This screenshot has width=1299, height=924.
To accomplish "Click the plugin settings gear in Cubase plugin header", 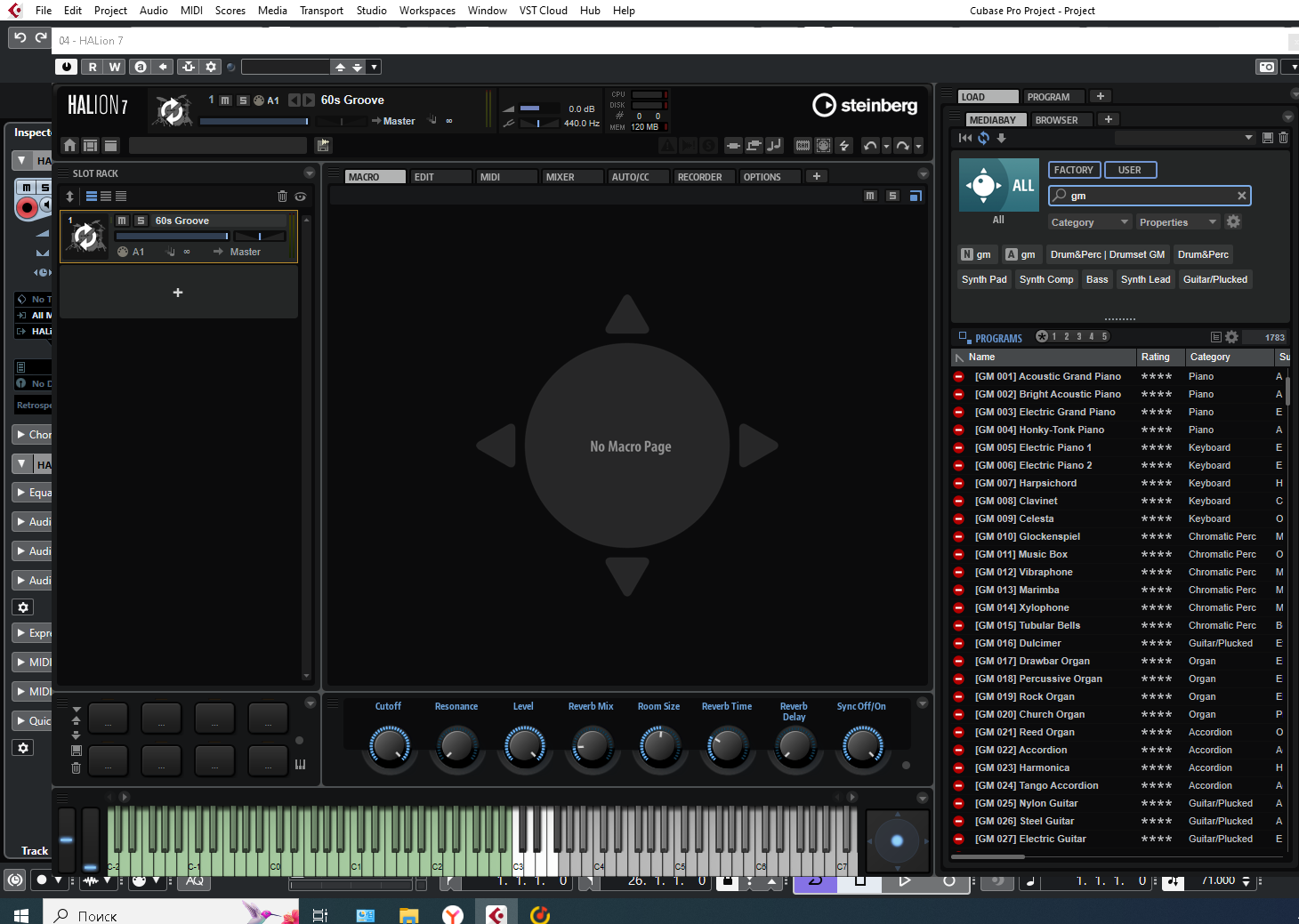I will click(211, 67).
